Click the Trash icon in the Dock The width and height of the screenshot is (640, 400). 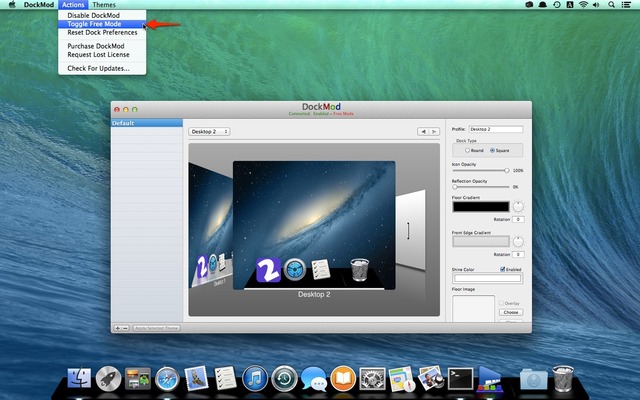point(563,379)
